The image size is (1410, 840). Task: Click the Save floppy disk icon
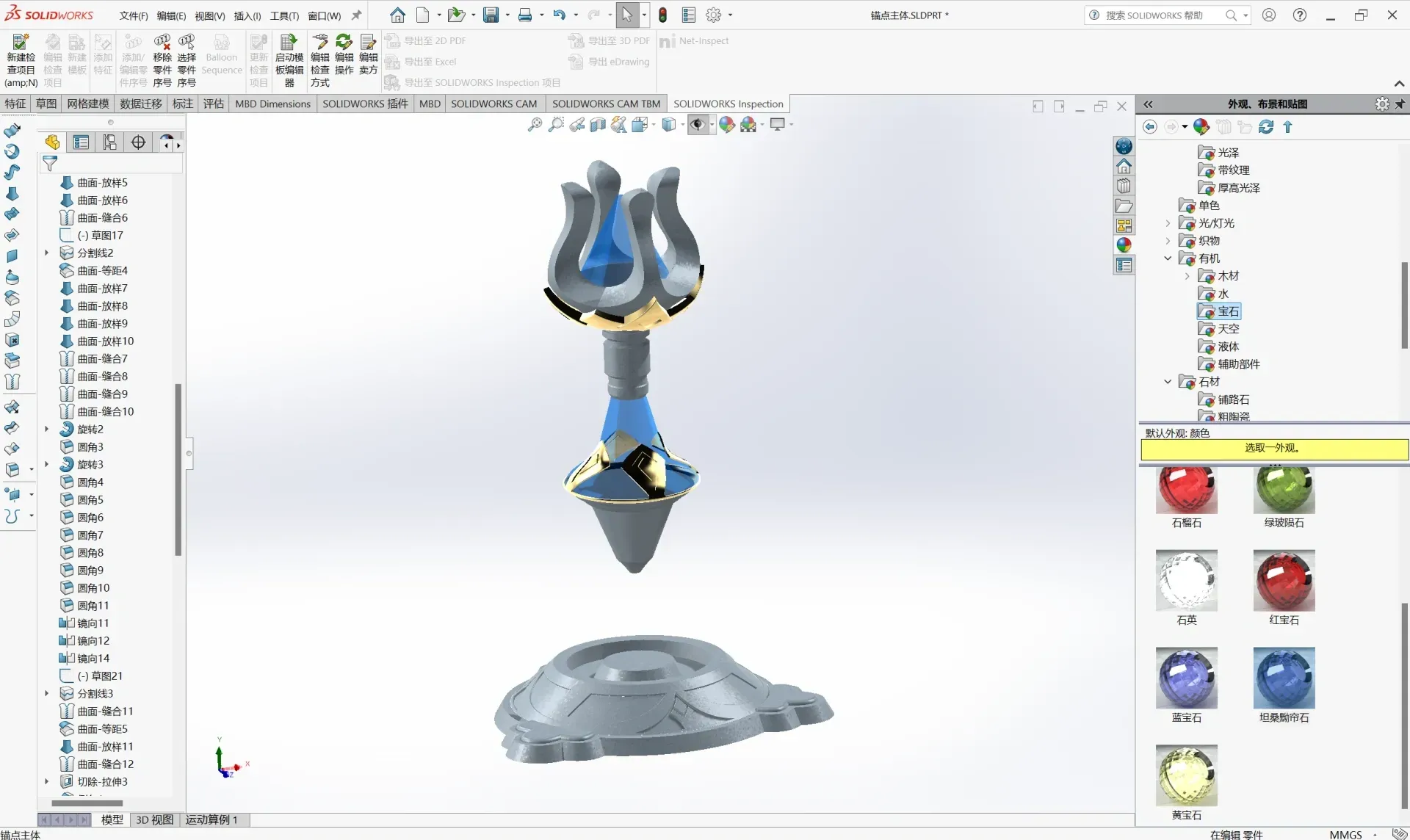(x=491, y=15)
